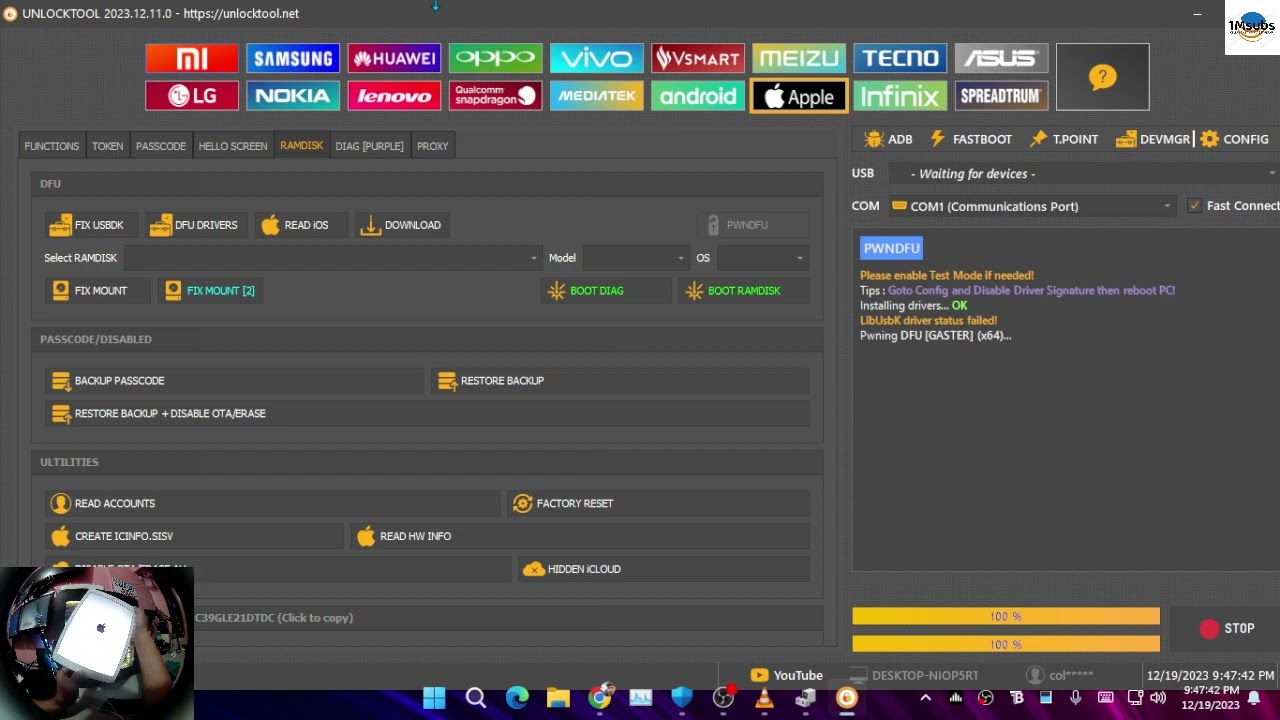Image resolution: width=1280 pixels, height=720 pixels.
Task: Select the MediaTek brand tile
Action: pyautogui.click(x=596, y=96)
